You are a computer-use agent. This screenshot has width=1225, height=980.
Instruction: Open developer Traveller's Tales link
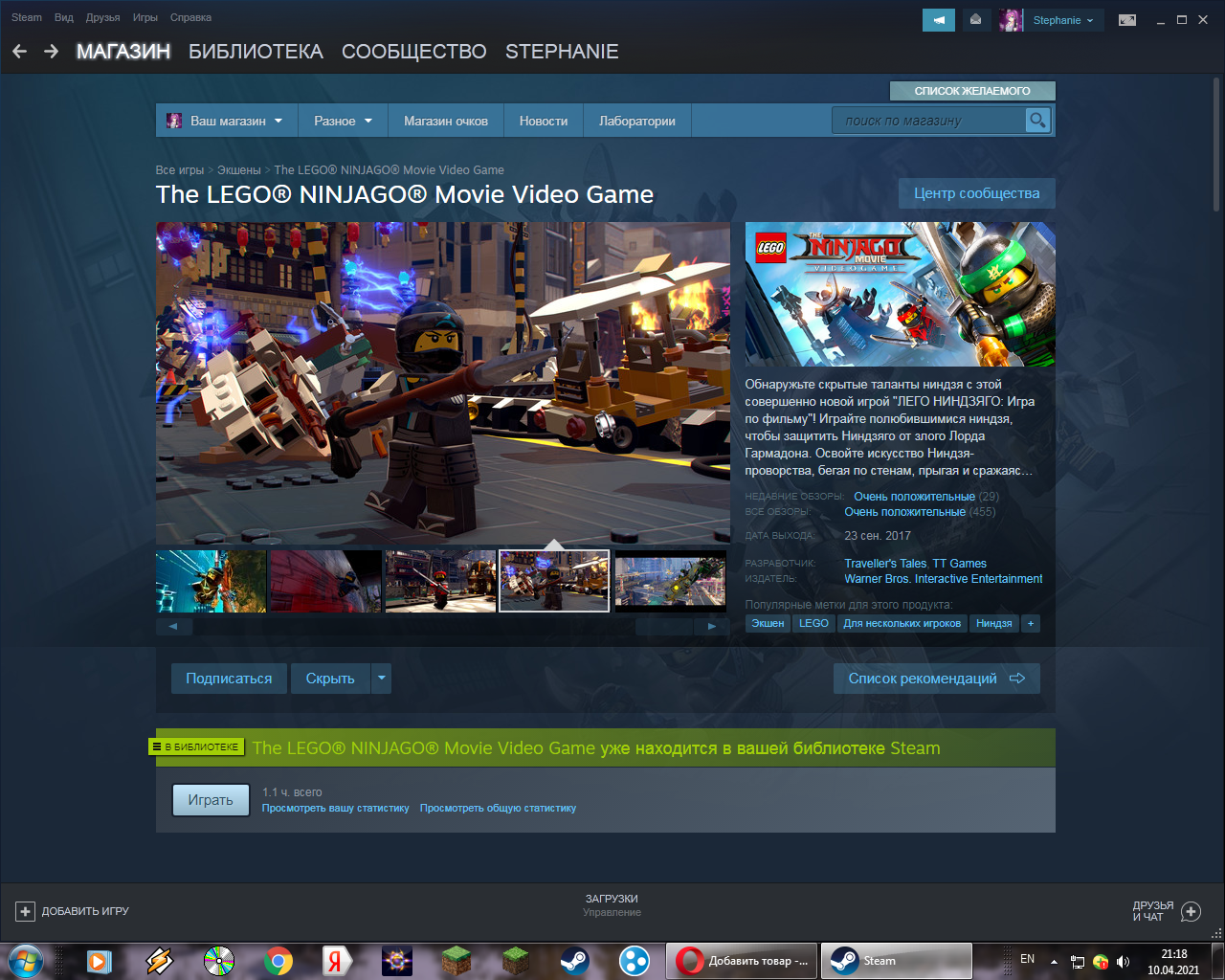[x=885, y=564]
